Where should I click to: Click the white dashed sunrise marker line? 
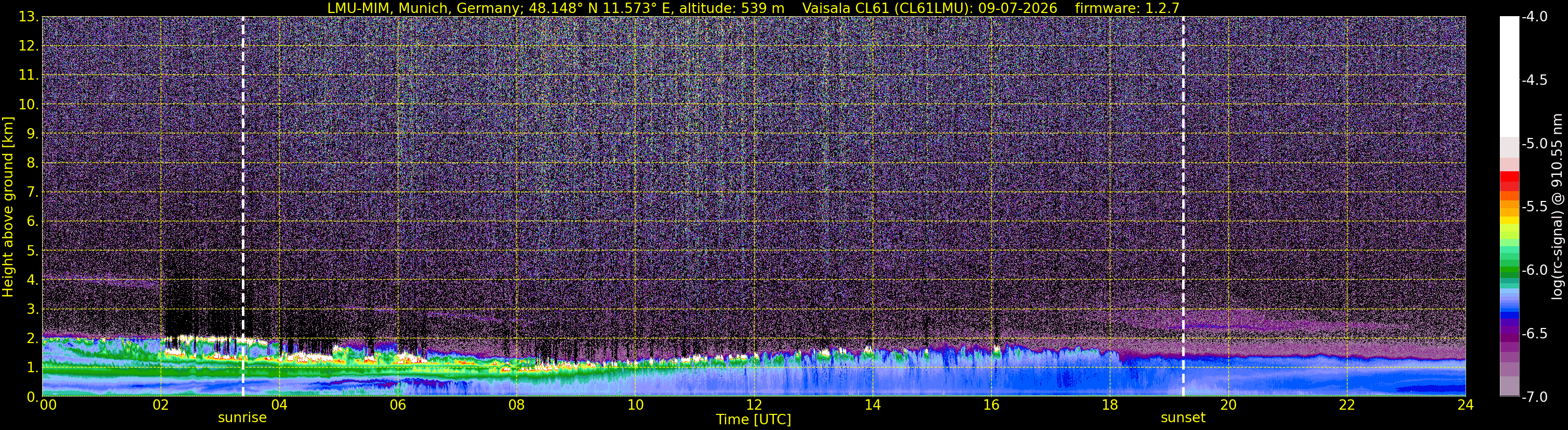pyautogui.click(x=243, y=207)
